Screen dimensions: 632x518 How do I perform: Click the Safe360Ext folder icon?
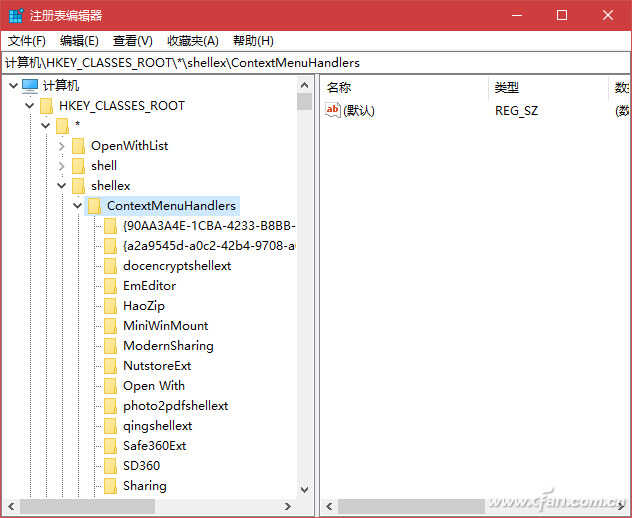110,446
